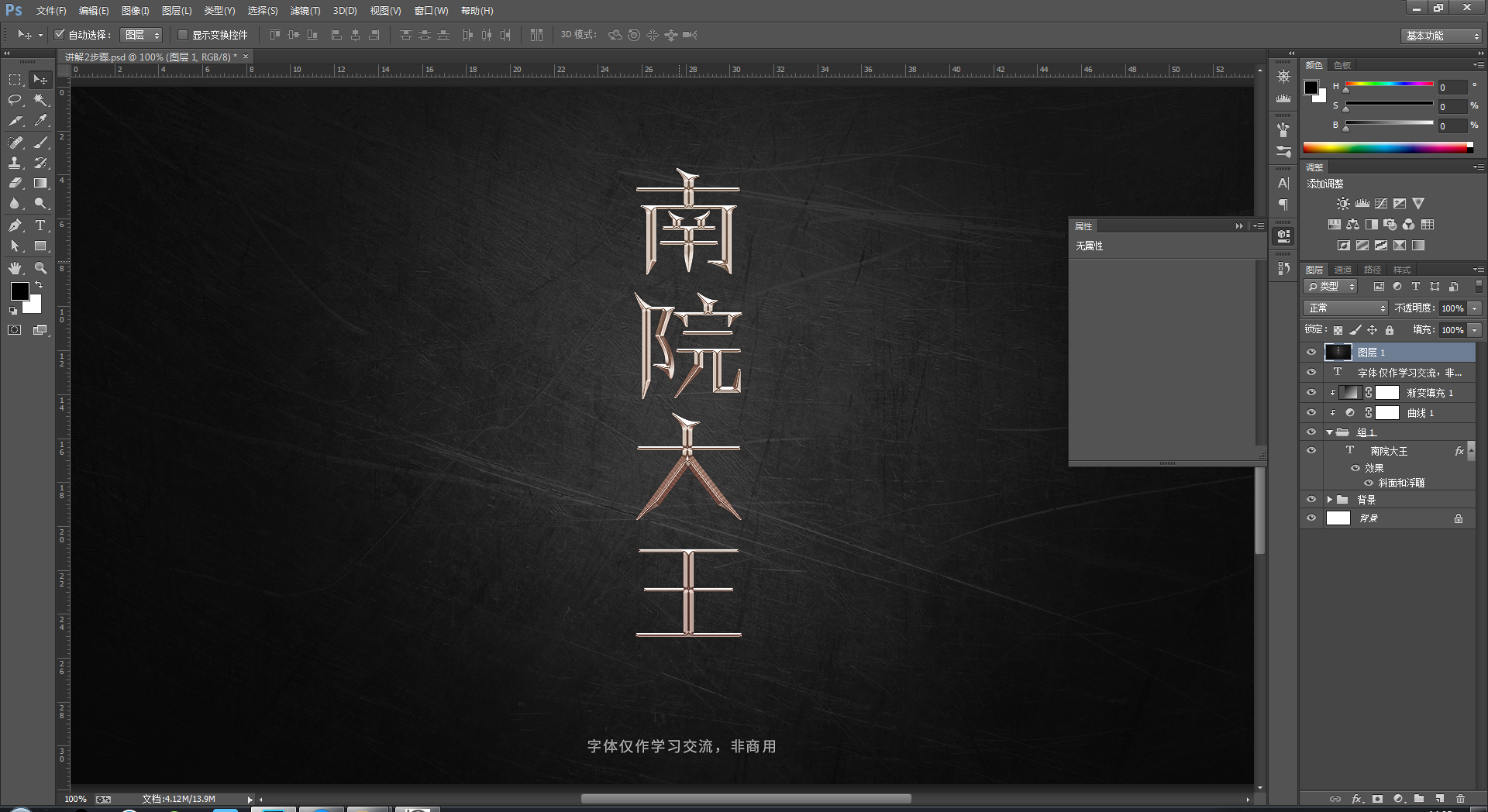Delete layer with trash icon
The height and width of the screenshot is (812, 1488).
point(1461,799)
